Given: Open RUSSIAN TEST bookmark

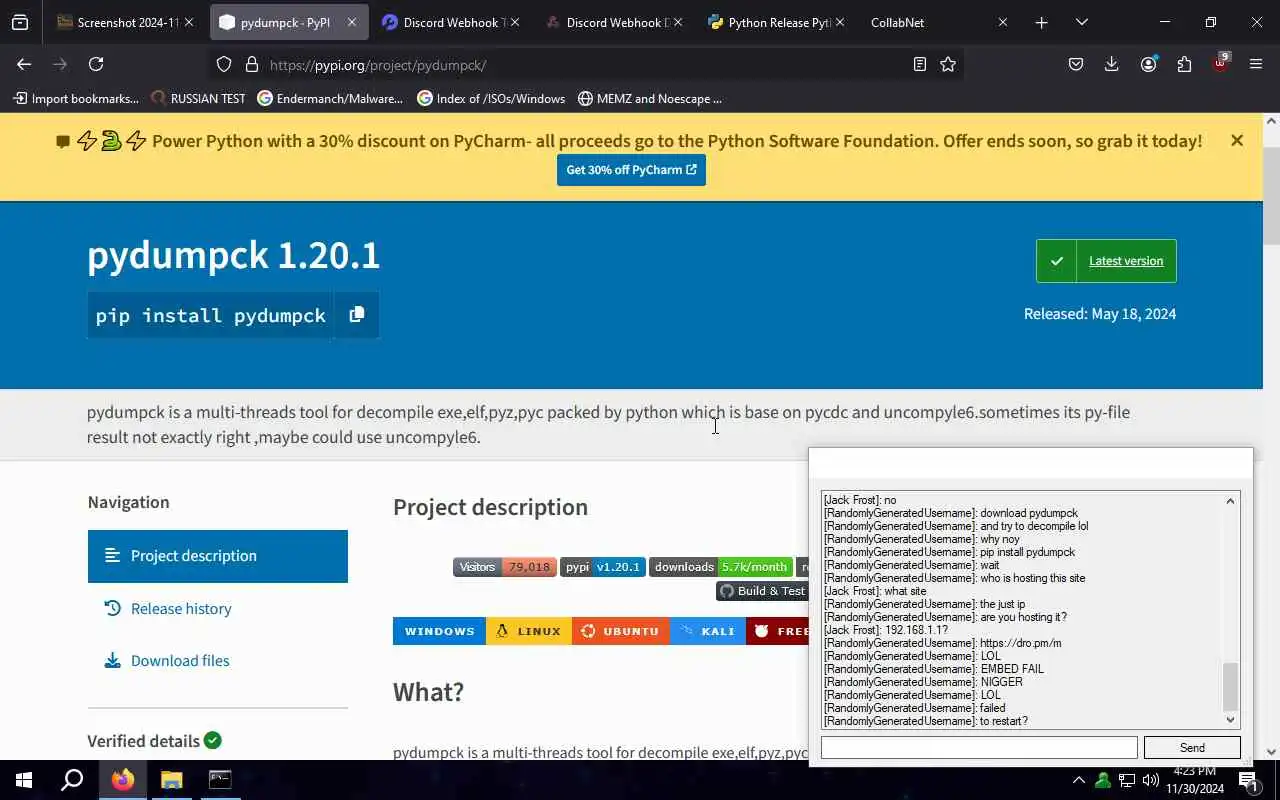Looking at the screenshot, I should pyautogui.click(x=198, y=98).
